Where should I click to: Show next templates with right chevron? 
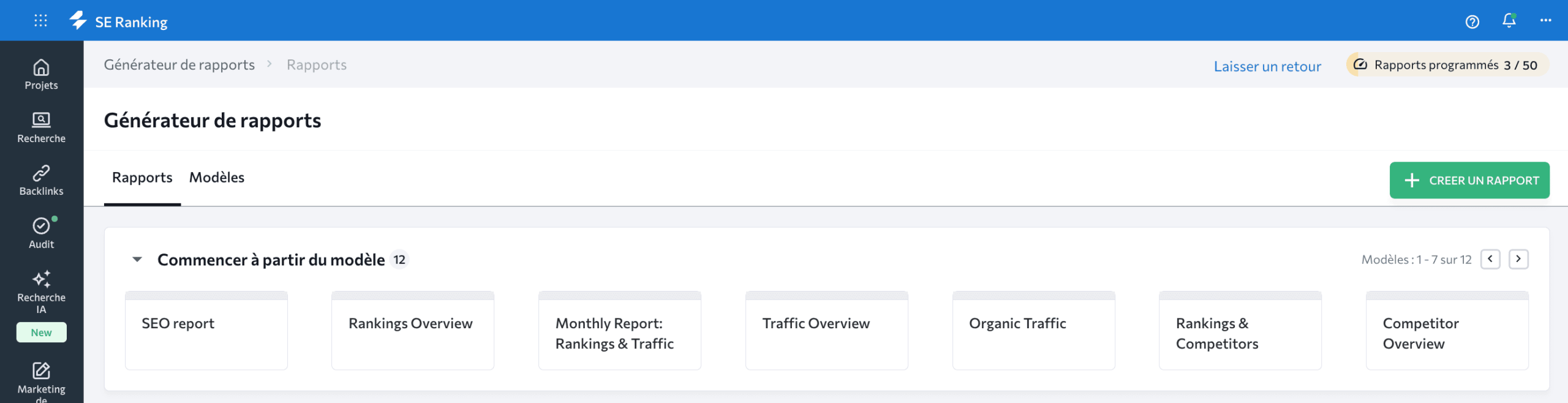point(1518,259)
